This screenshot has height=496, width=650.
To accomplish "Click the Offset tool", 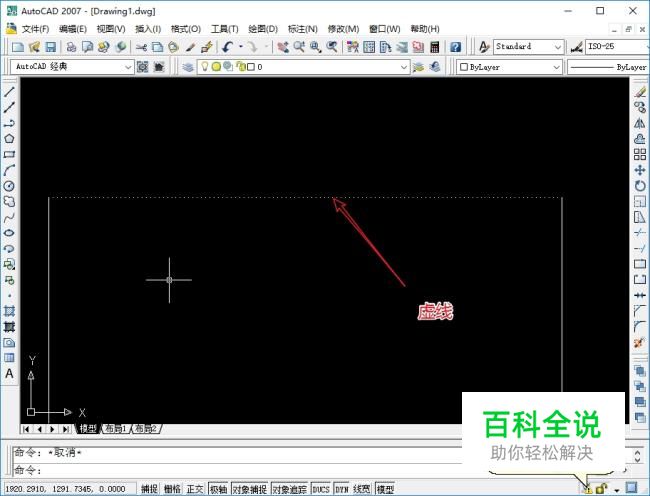I will click(x=640, y=139).
